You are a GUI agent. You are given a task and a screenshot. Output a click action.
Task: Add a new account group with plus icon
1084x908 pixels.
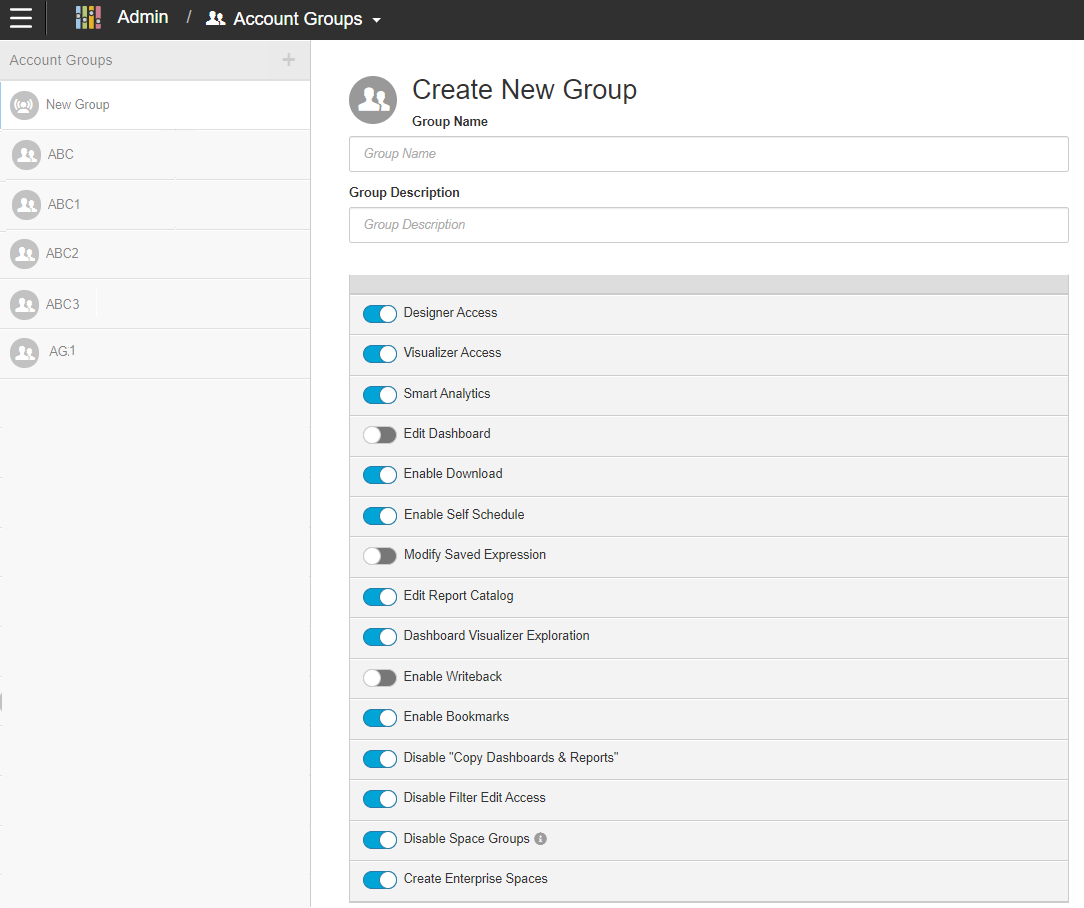pos(289,60)
